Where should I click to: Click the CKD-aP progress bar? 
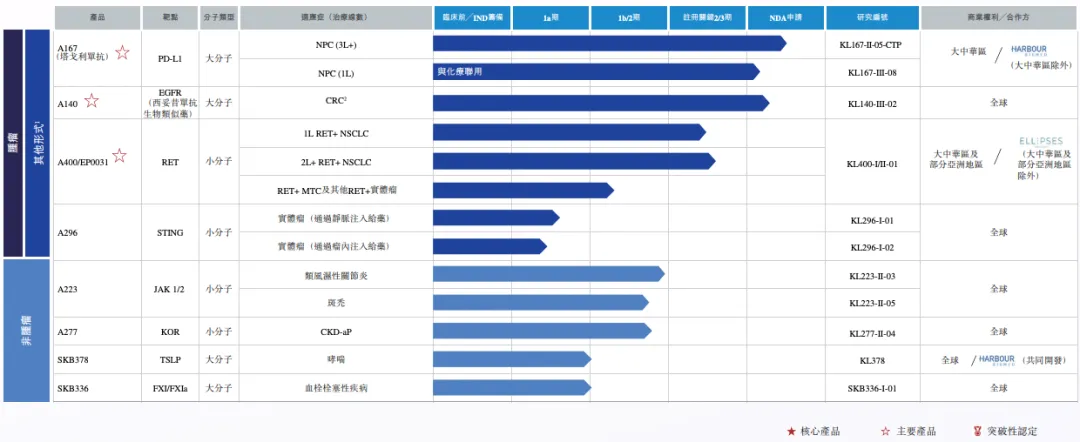coord(540,331)
